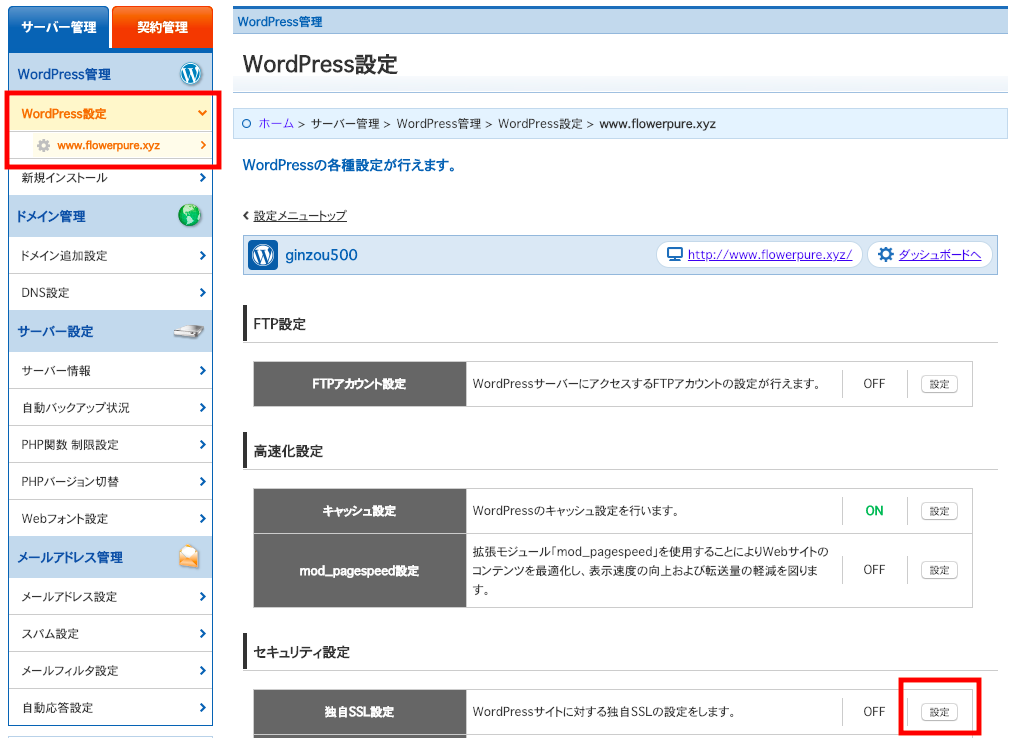1016x738 pixels.
Task: Click 設定 button for FTPアカウント設定
Action: [939, 384]
